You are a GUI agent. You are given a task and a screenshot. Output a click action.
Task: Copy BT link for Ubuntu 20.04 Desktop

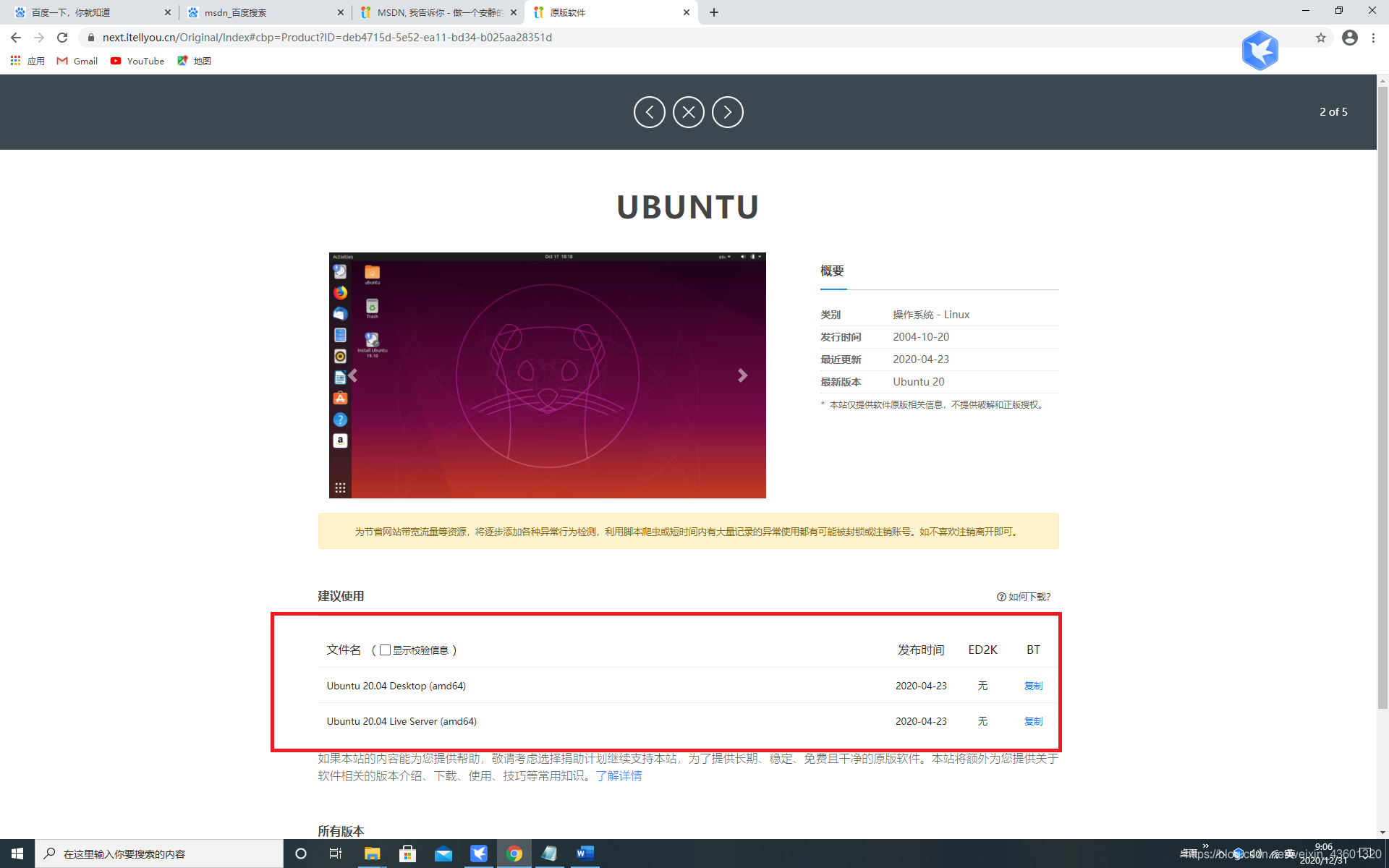(1033, 686)
